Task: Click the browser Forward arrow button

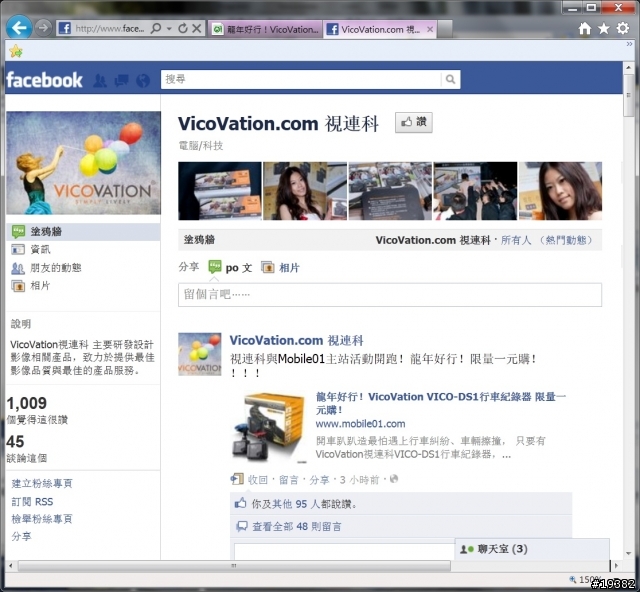Action: [x=42, y=28]
